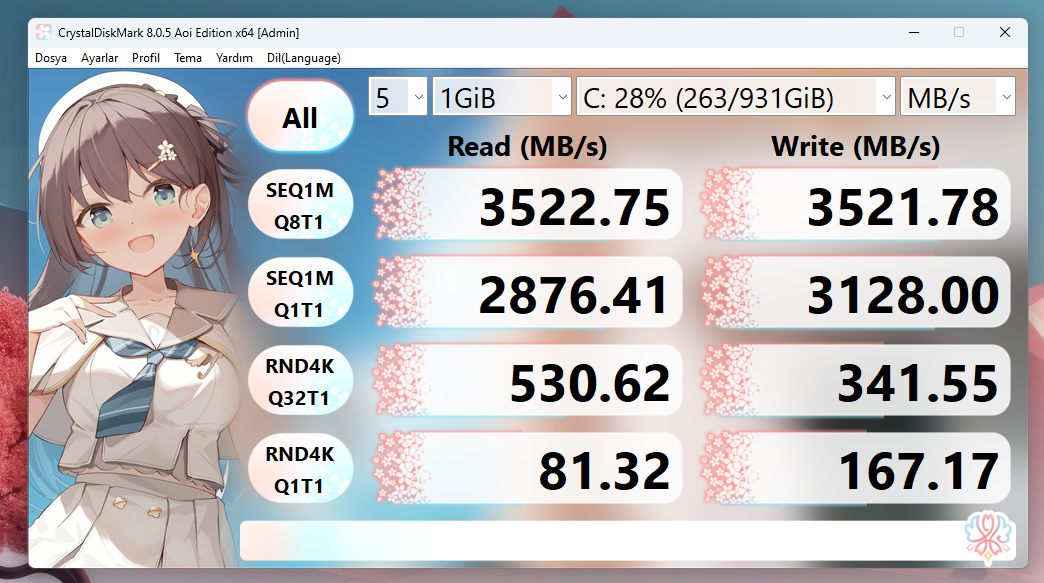The width and height of the screenshot is (1044, 583).
Task: Run all benchmarks with All button
Action: 300,117
